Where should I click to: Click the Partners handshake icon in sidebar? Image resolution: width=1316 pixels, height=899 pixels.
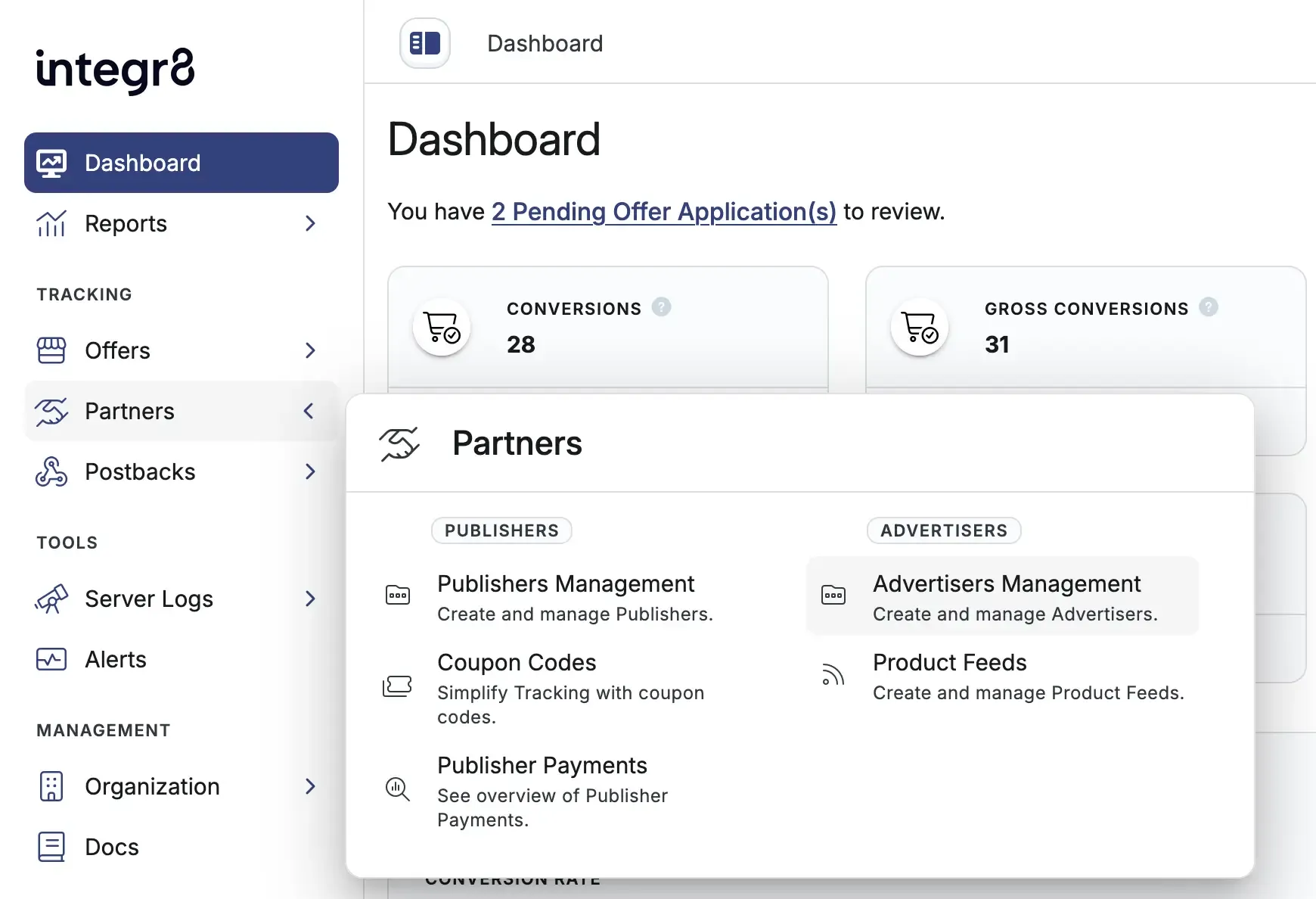pos(51,411)
